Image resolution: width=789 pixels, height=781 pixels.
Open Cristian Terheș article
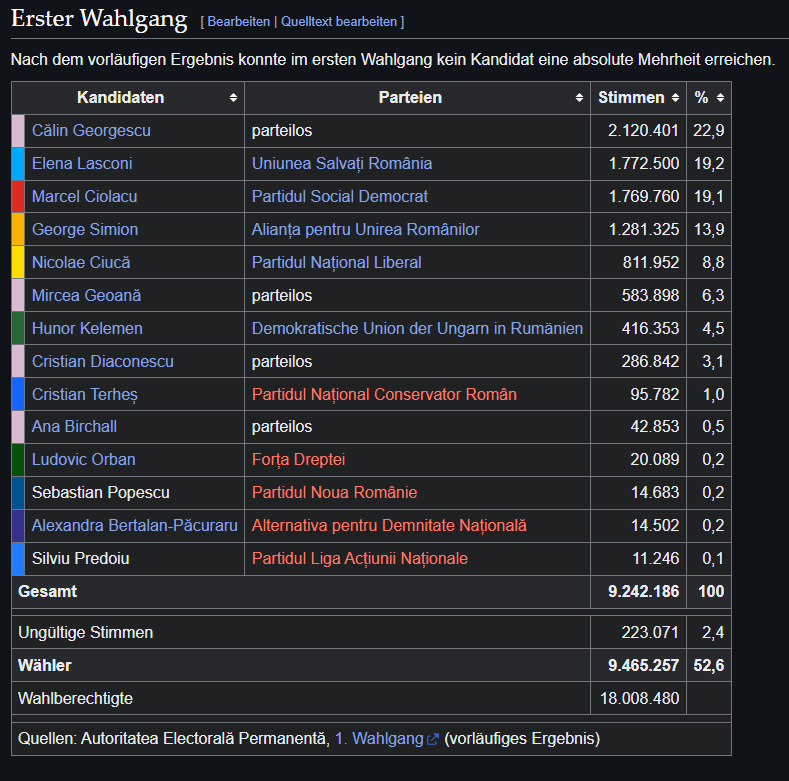85,394
